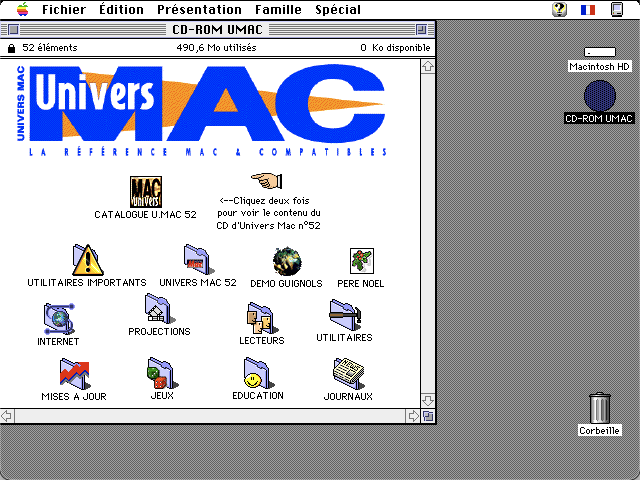Image resolution: width=640 pixels, height=480 pixels.
Task: Click the '52 éléments' text
Action: tap(49, 48)
